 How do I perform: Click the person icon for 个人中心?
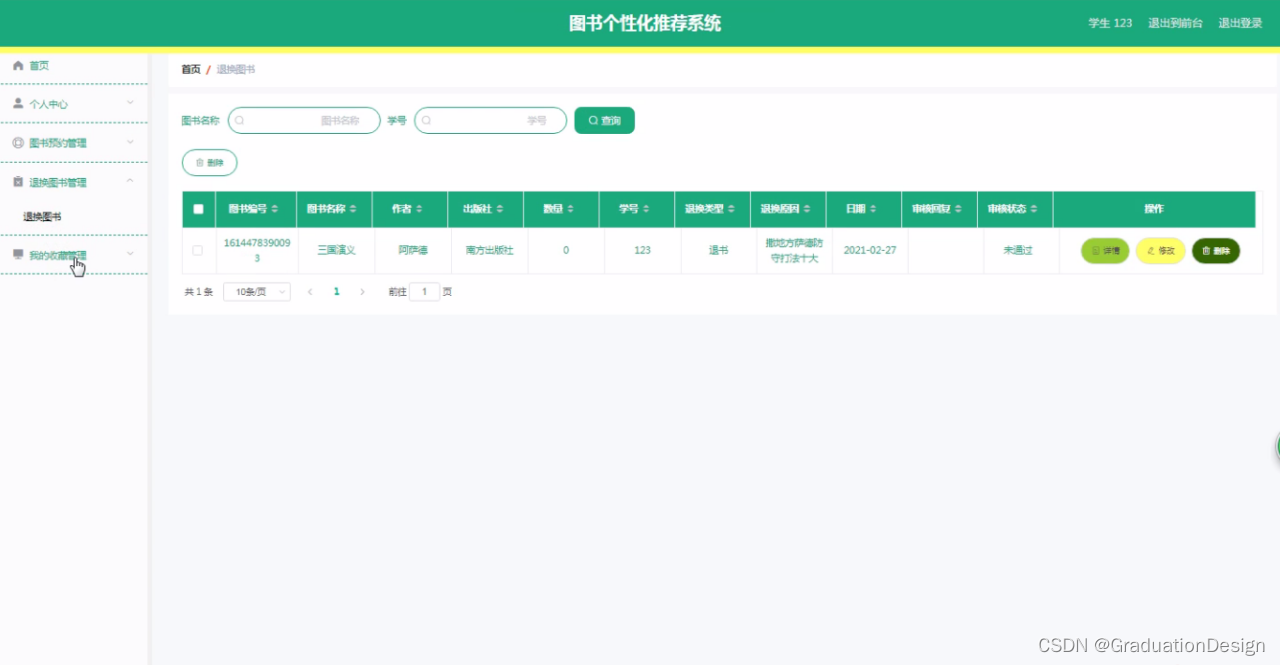[x=18, y=103]
